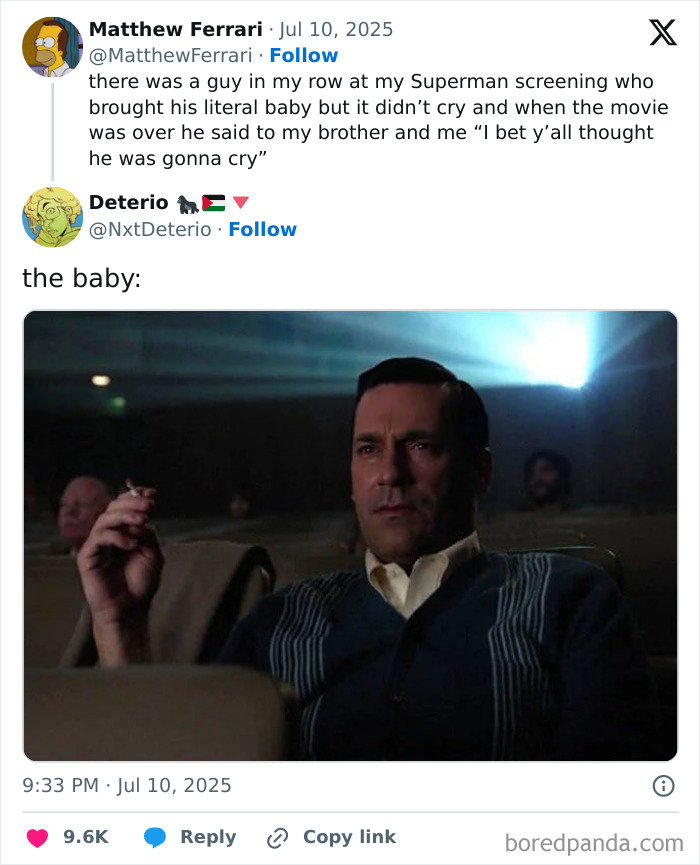The height and width of the screenshot is (865, 700).
Task: Click the Reply speech bubble icon
Action: (x=156, y=836)
